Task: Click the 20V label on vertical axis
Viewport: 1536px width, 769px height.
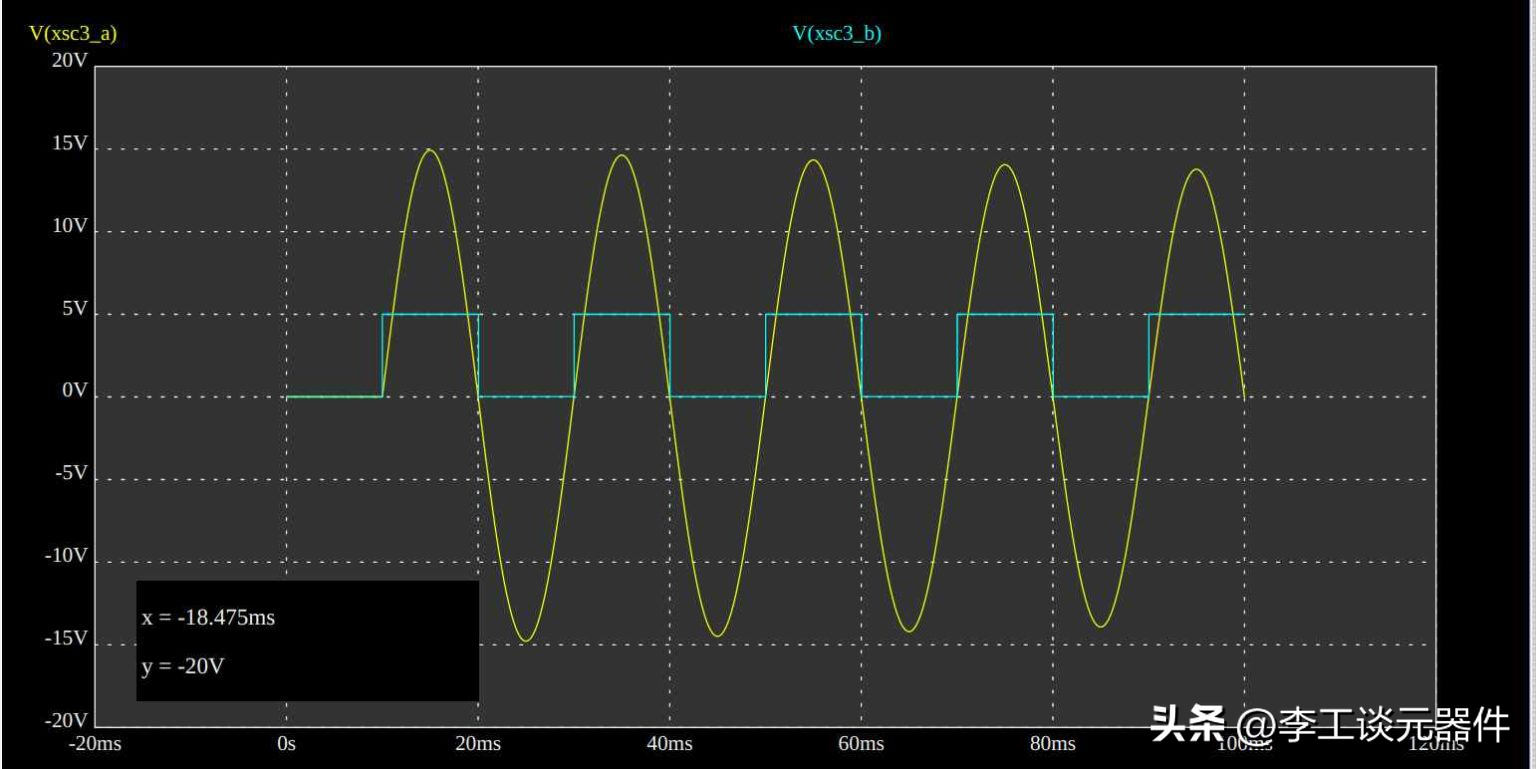Action: 70,61
